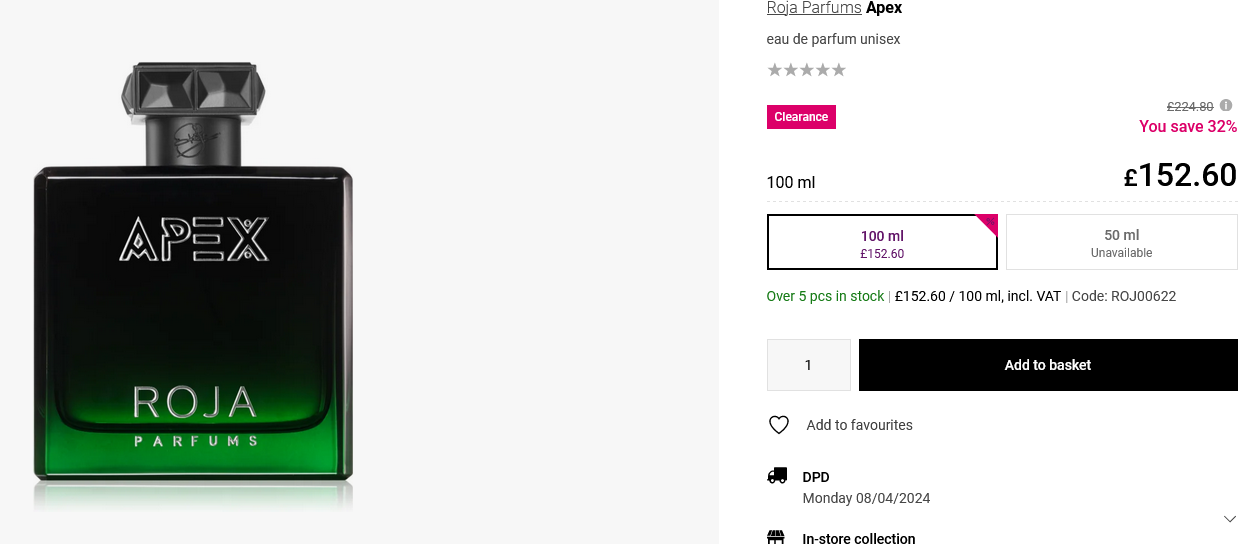
Task: Click the Add to favourites text link
Action: [859, 425]
